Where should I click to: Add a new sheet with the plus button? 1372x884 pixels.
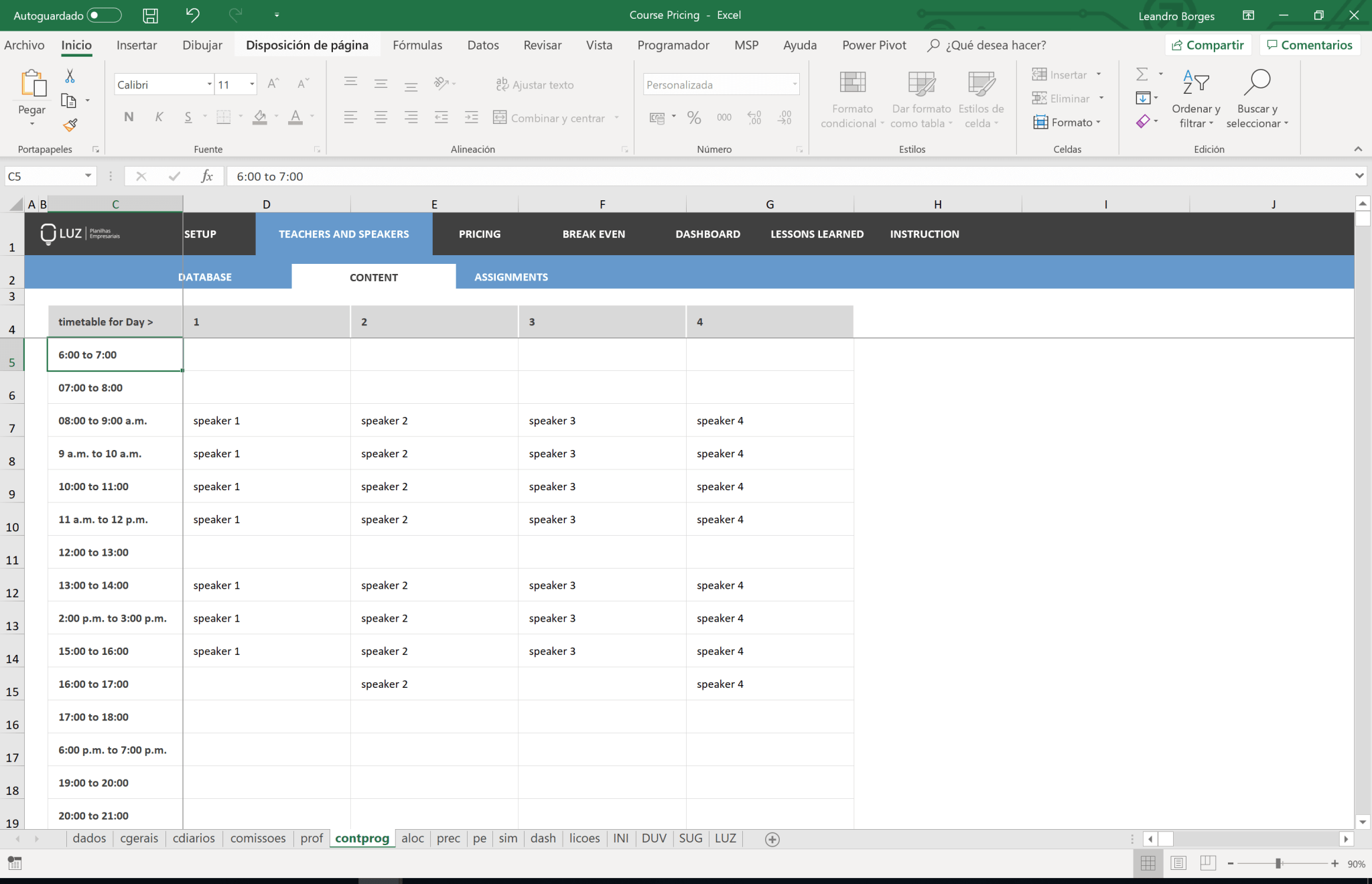[x=772, y=838]
